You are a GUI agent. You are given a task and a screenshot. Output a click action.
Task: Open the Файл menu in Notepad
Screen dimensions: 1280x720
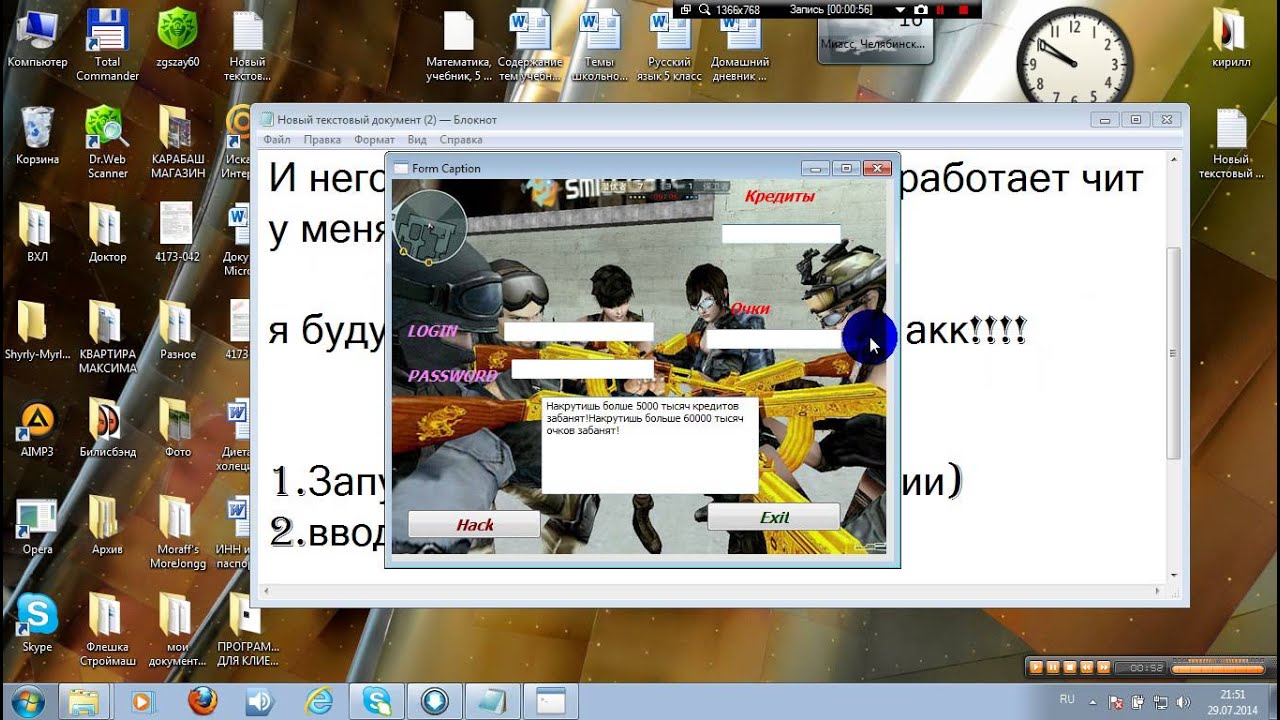click(277, 140)
